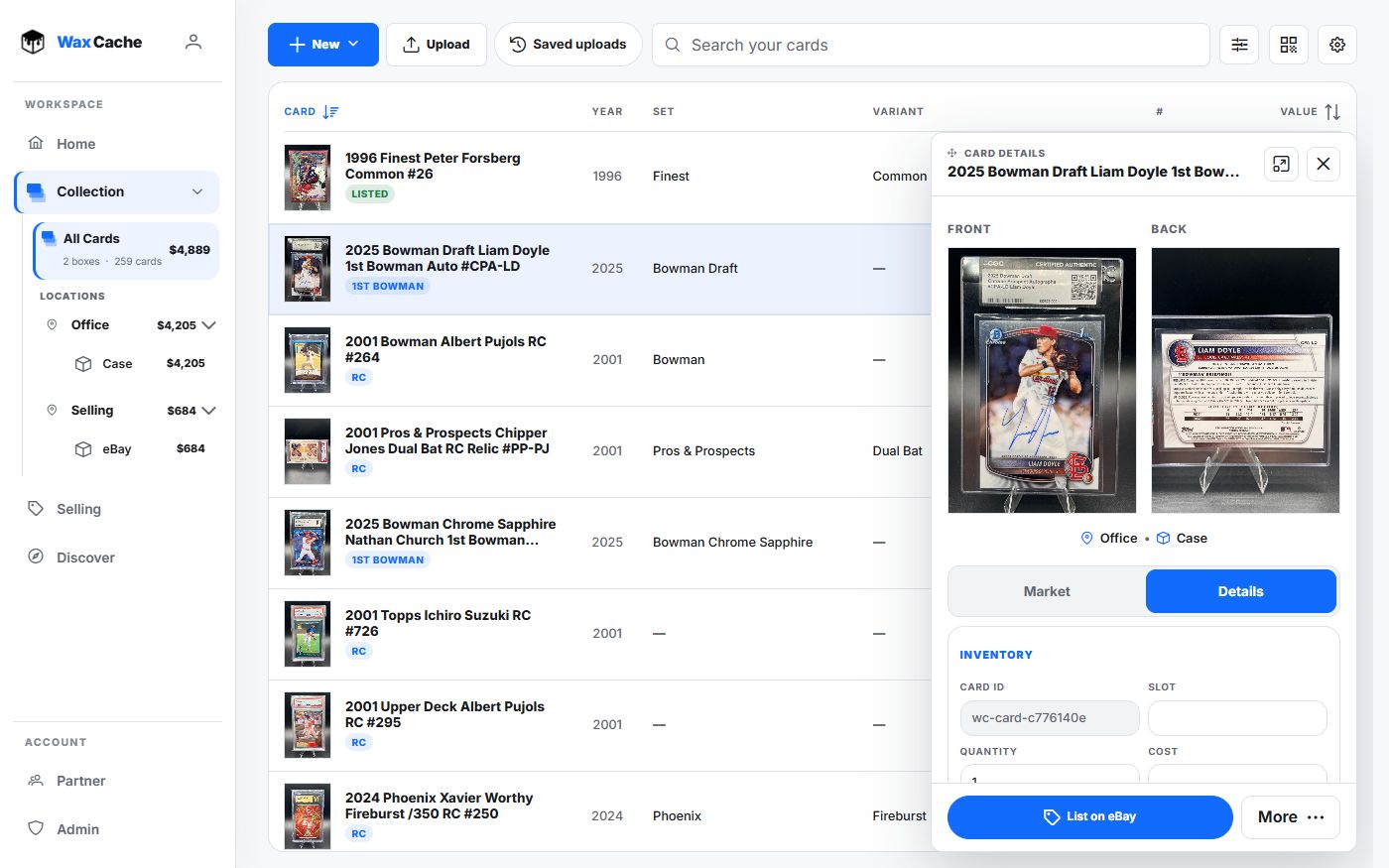Open the New dropdown button

coord(323,45)
